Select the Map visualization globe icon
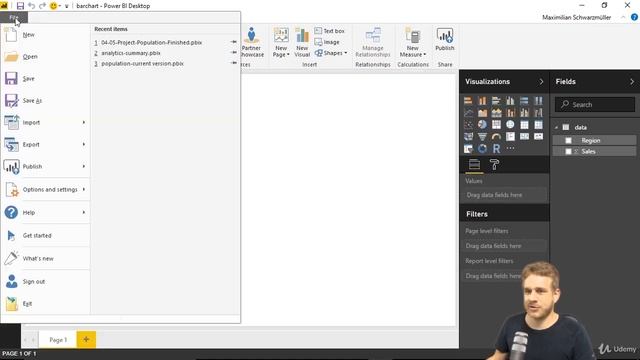This screenshot has height=360, width=640. coord(510,124)
